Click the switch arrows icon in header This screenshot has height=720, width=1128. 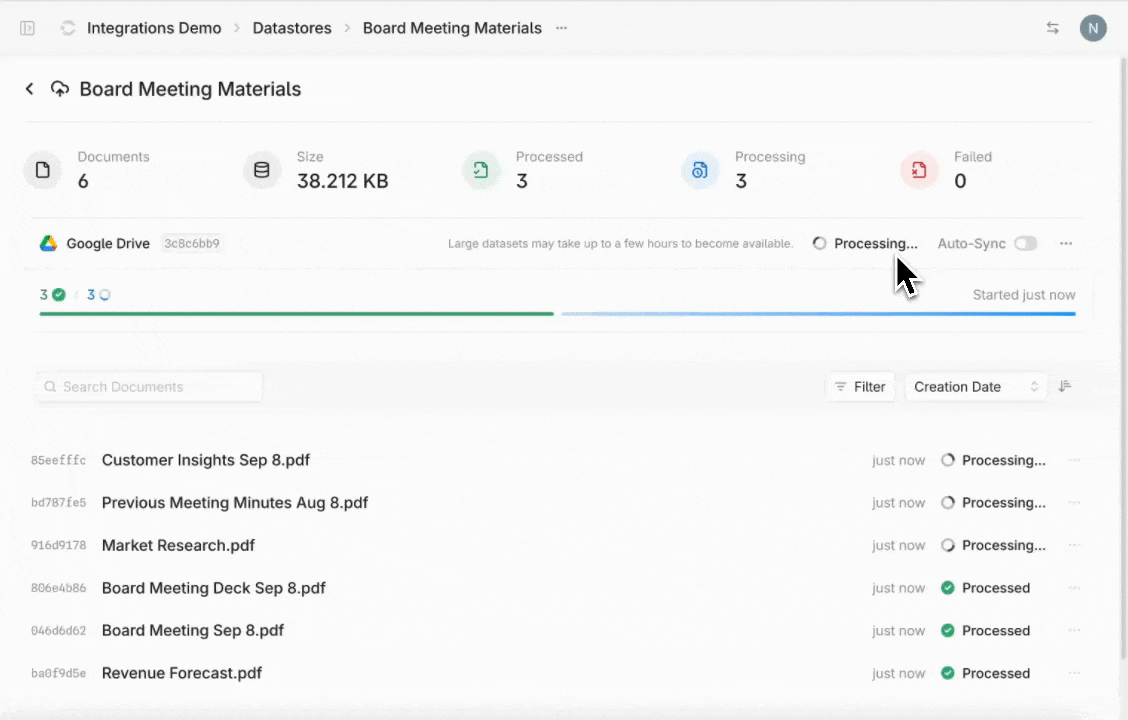(x=1053, y=28)
